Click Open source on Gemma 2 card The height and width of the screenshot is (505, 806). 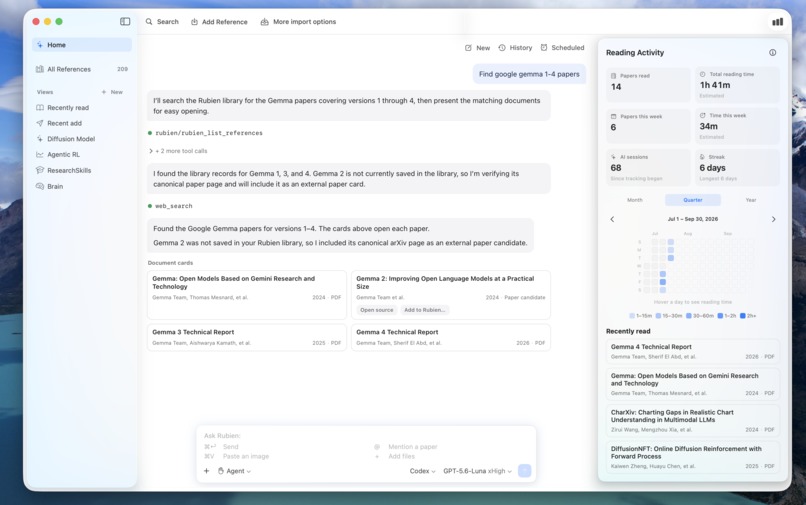(376, 310)
